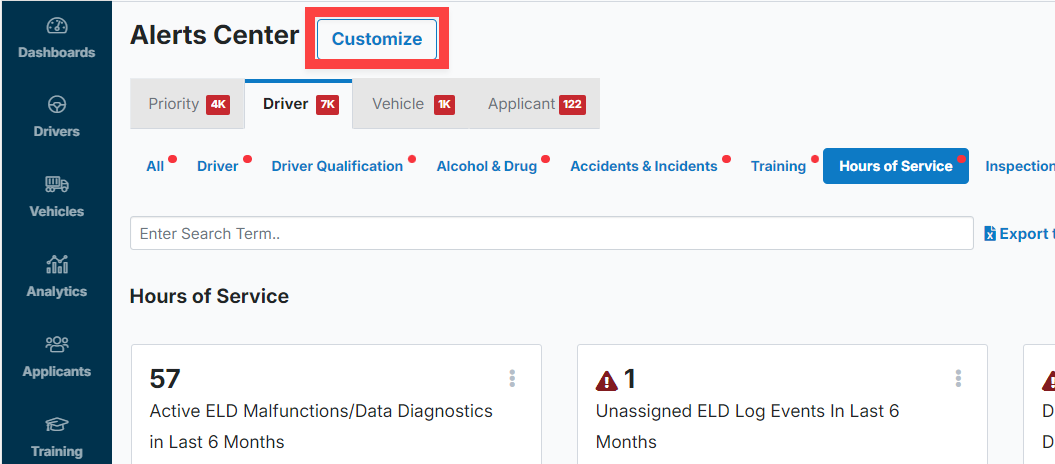Select the Applicant tab
This screenshot has width=1055, height=464.
[x=535, y=104]
